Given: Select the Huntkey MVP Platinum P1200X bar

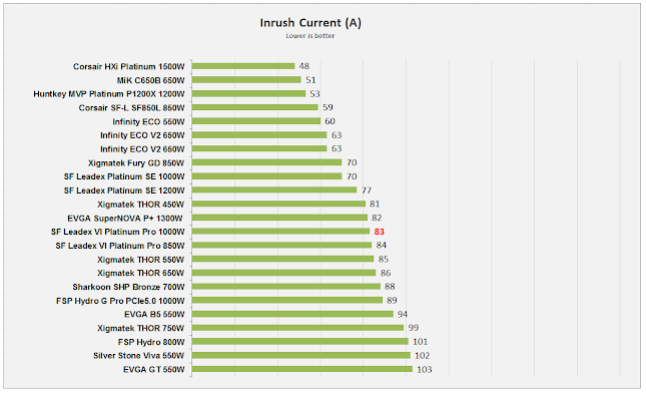Looking at the screenshot, I should click(248, 94).
